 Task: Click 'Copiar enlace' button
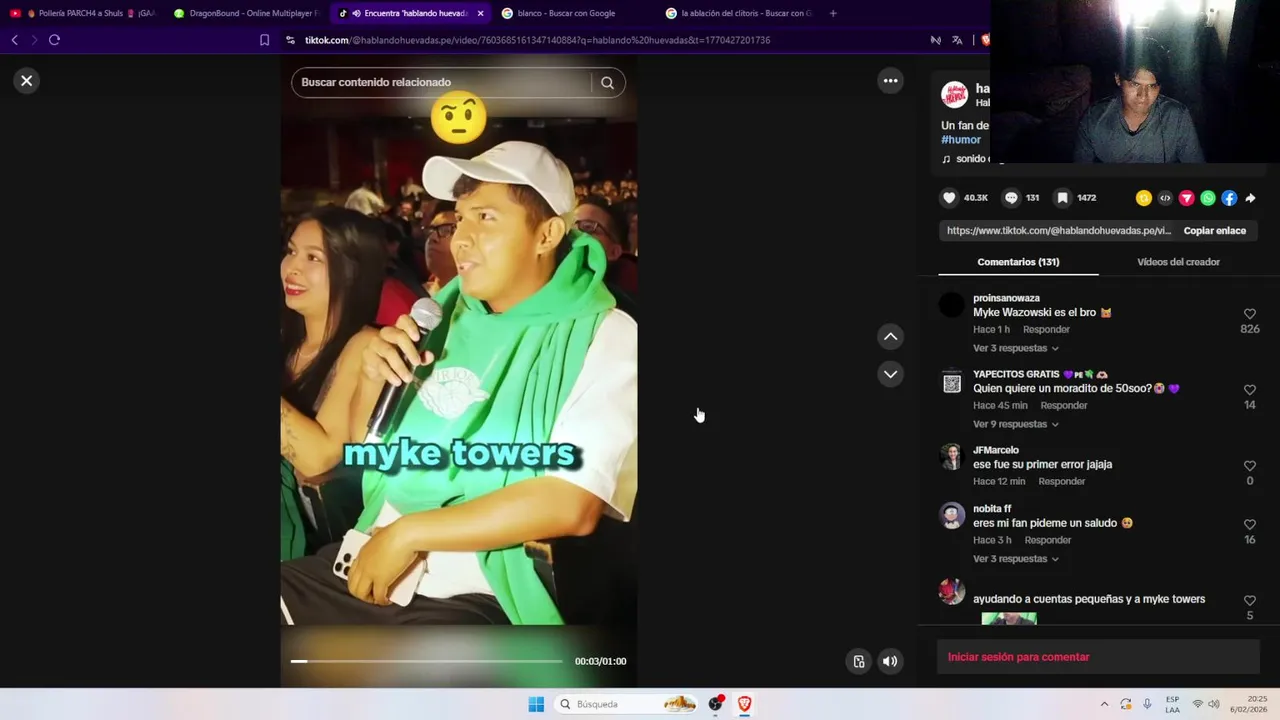click(1215, 231)
